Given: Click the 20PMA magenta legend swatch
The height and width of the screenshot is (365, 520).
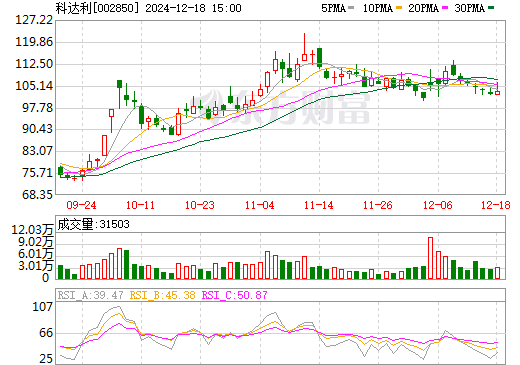Looking at the screenshot, I should pos(445,8).
